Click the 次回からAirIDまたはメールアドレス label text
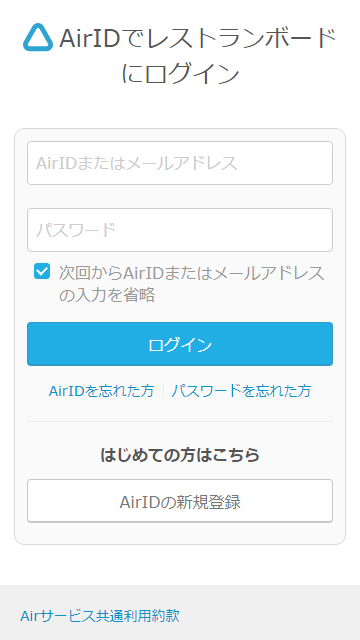Screen dimensions: 360x640 point(192,273)
